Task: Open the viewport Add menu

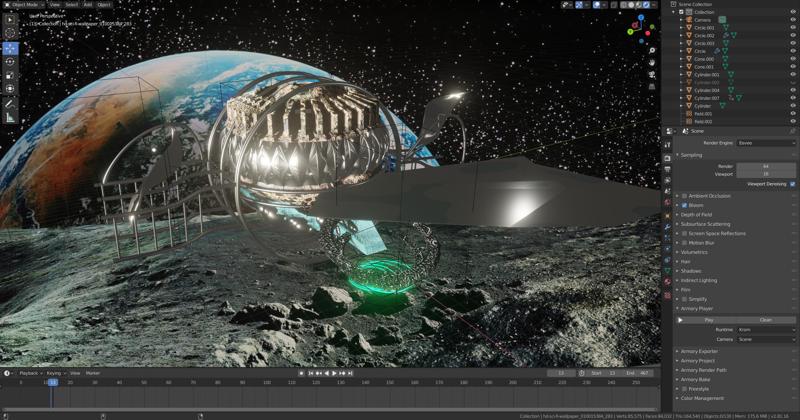Action: click(x=88, y=5)
